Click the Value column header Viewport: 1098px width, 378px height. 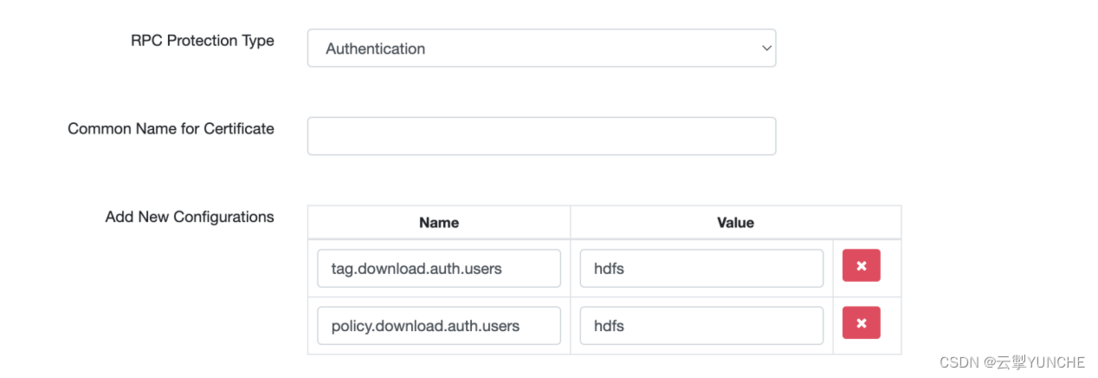pos(735,223)
